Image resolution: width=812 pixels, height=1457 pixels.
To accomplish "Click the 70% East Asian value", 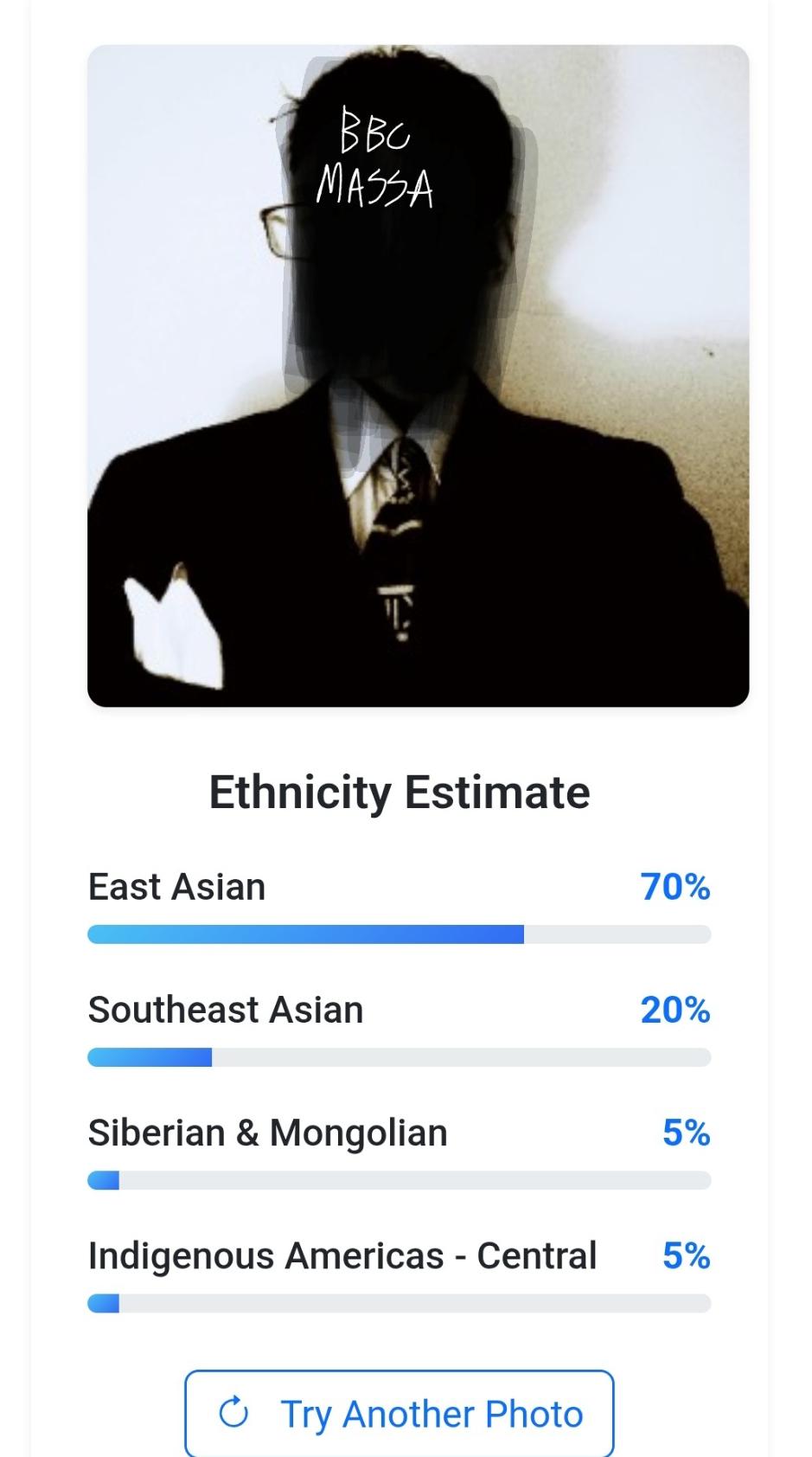I will pyautogui.click(x=675, y=887).
